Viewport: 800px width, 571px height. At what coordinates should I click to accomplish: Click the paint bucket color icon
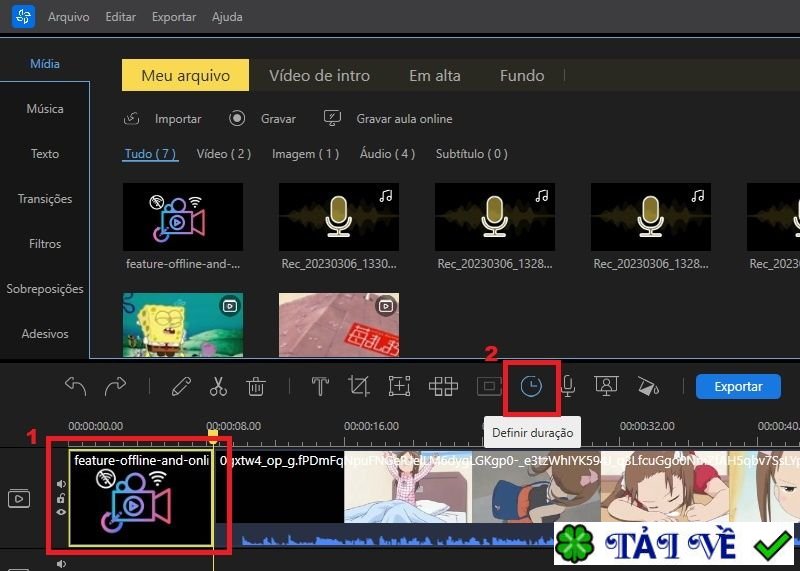(x=648, y=386)
